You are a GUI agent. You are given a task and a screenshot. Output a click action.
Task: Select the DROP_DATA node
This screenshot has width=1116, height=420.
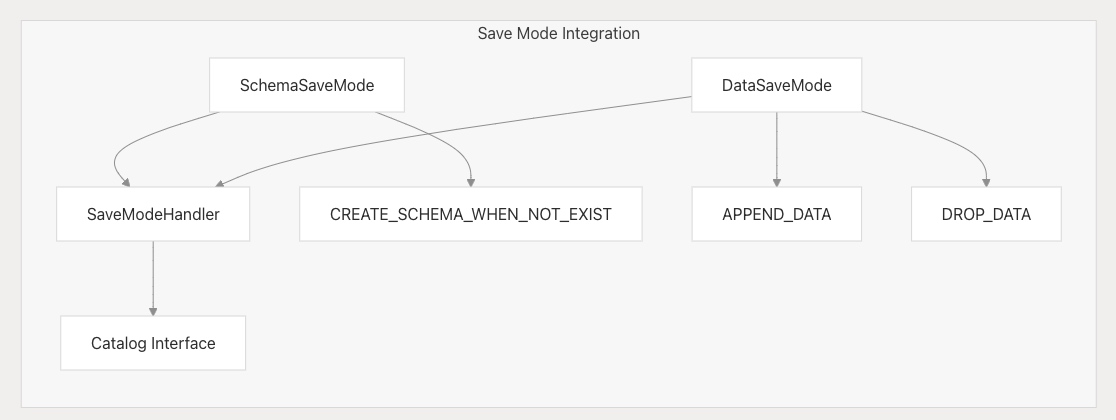(986, 214)
